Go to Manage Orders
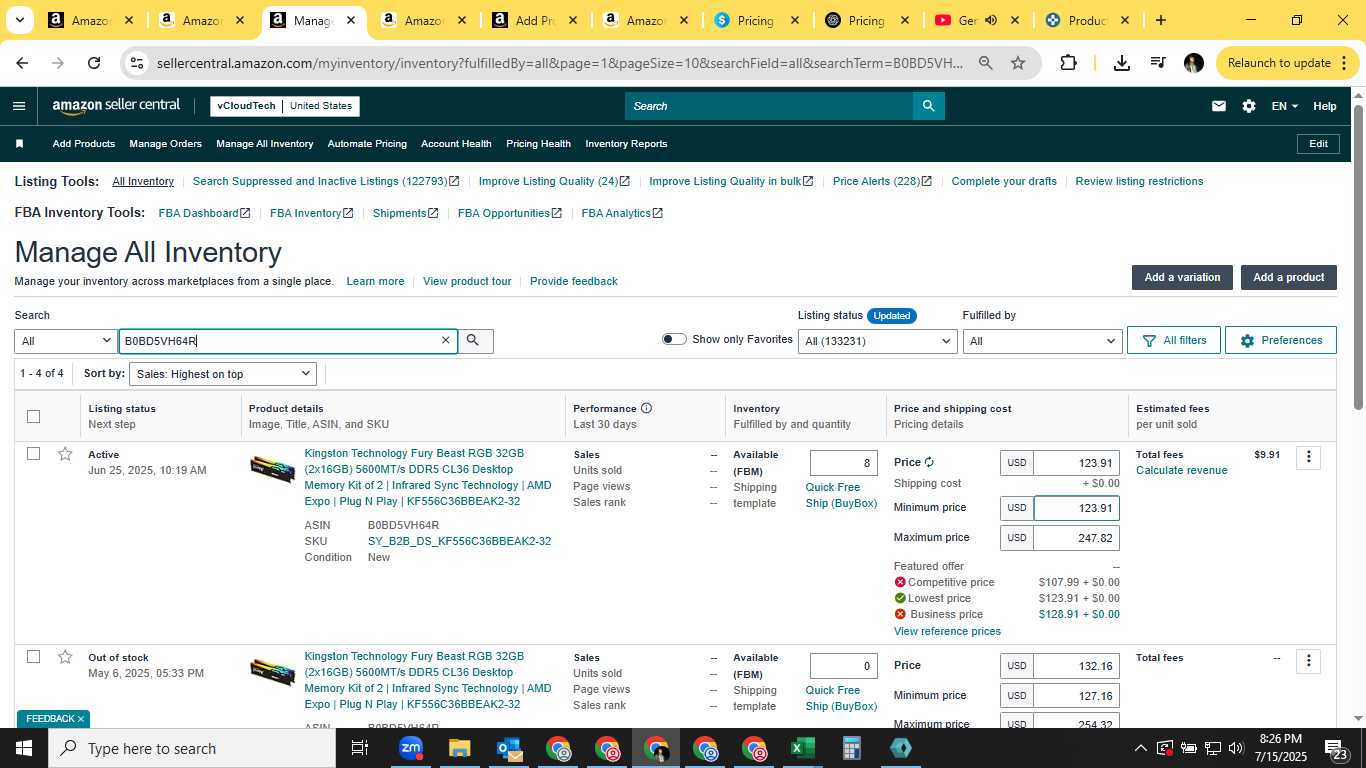Image resolution: width=1366 pixels, height=768 pixels. 165,144
